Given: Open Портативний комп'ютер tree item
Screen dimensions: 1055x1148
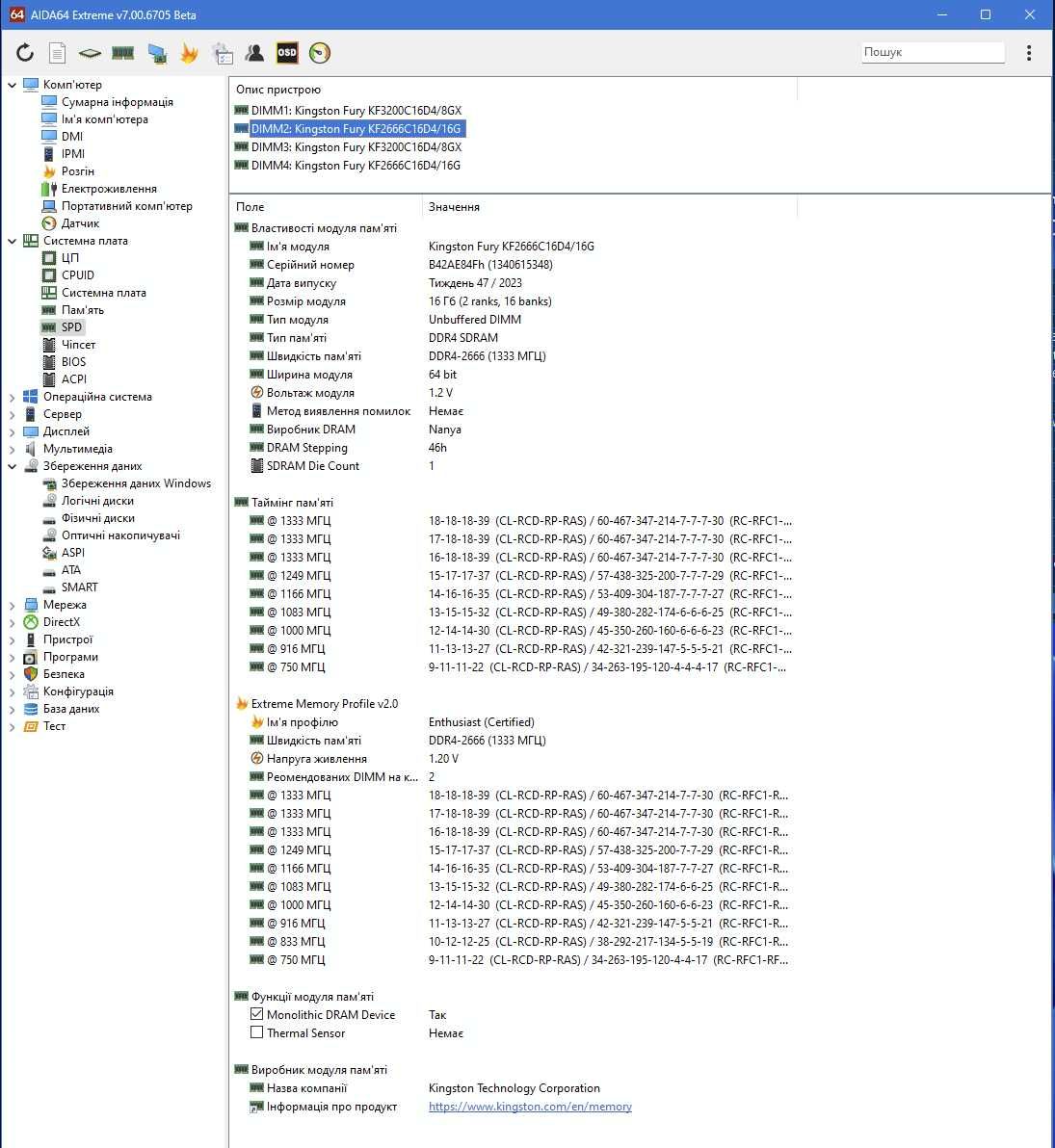Looking at the screenshot, I should tap(127, 206).
